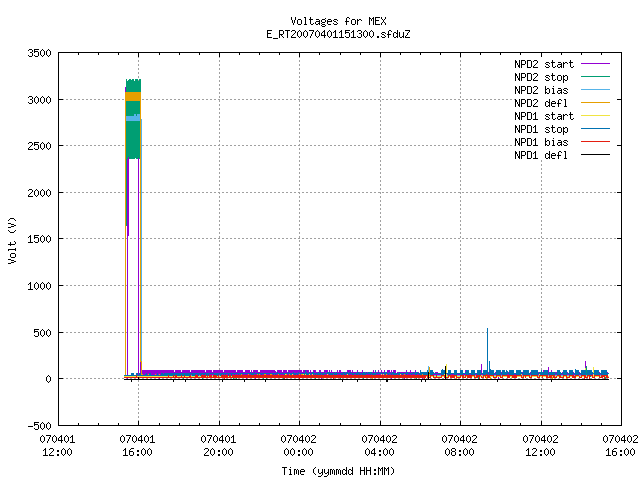Image resolution: width=640 pixels, height=480 pixels.
Task: Click the blue NPD1 stop legend line
Action: coord(596,129)
